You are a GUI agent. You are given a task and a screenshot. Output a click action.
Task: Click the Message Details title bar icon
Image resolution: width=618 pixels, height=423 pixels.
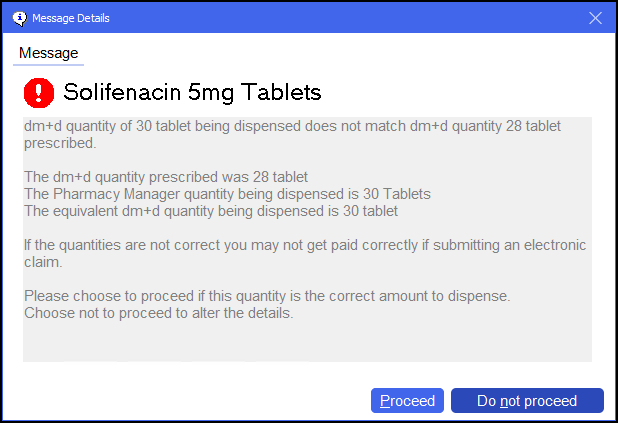click(x=19, y=18)
